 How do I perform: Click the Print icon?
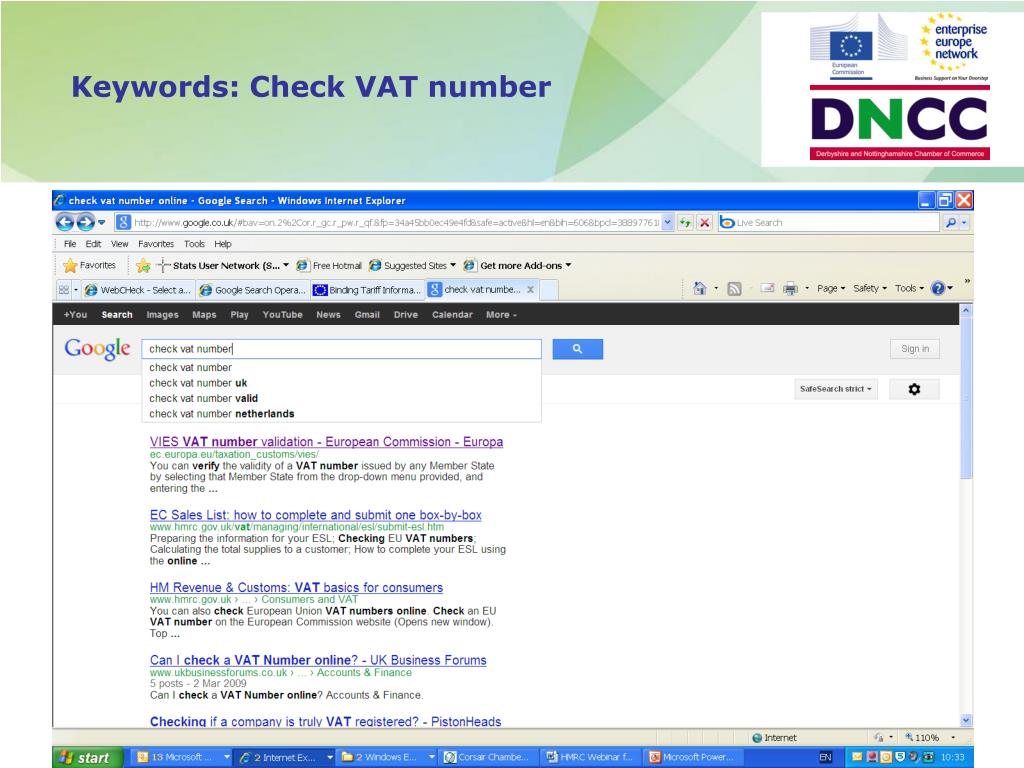[790, 288]
